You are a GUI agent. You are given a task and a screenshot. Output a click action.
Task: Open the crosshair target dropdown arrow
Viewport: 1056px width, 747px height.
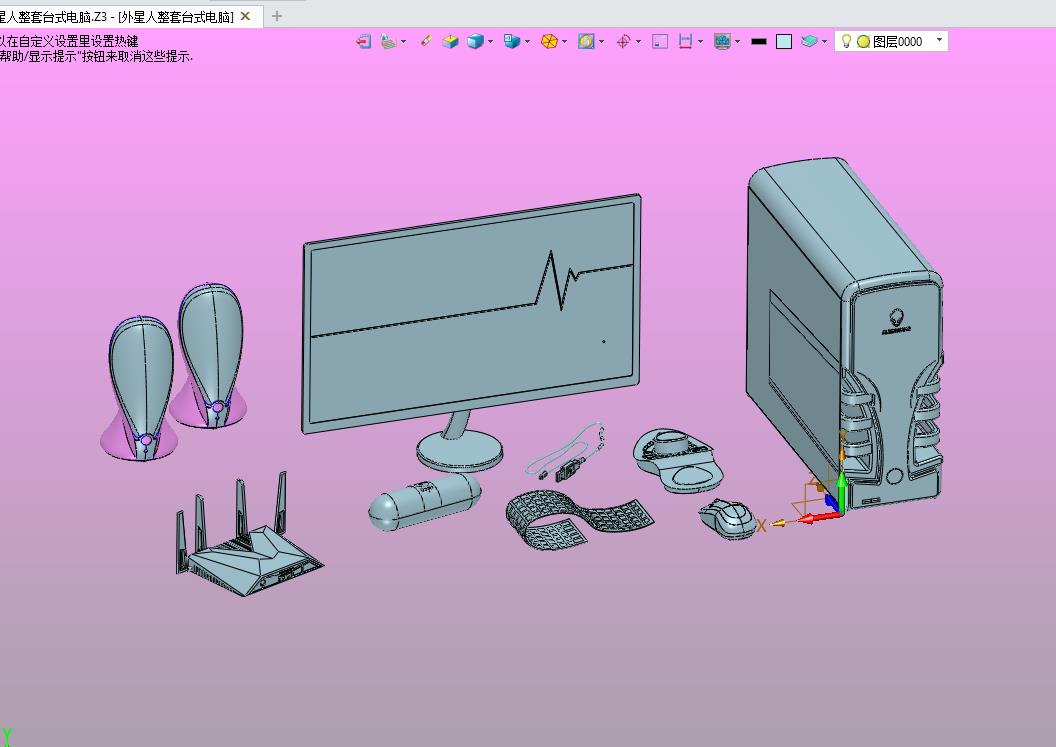click(x=638, y=42)
